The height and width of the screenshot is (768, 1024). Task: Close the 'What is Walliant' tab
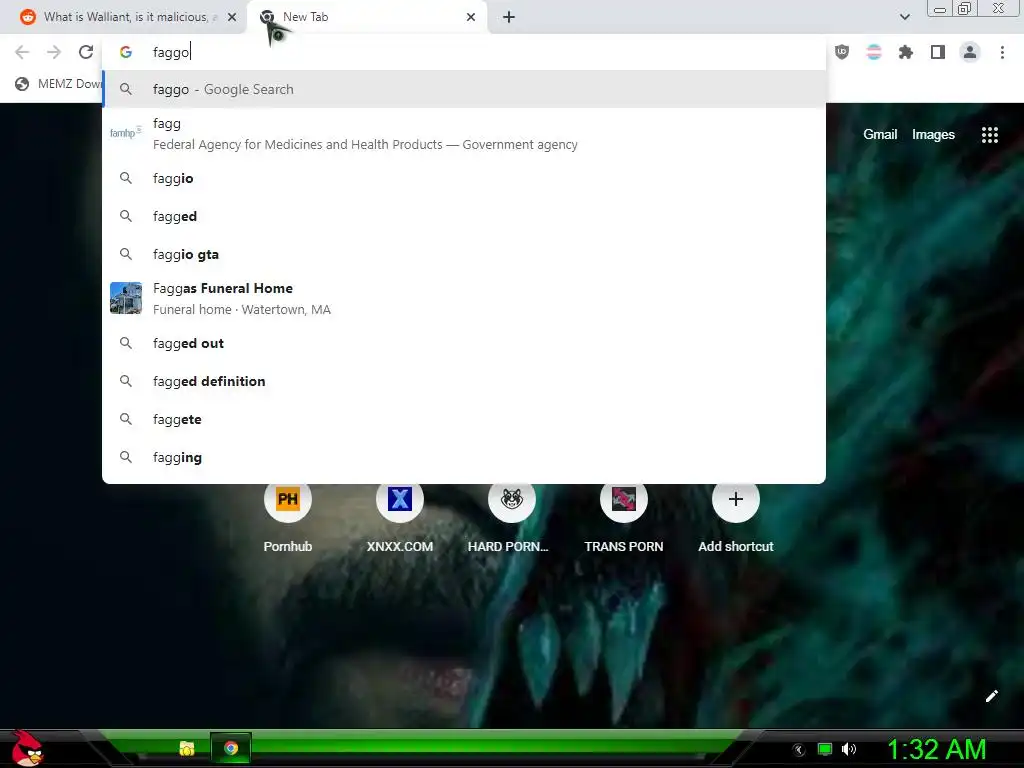(x=232, y=17)
